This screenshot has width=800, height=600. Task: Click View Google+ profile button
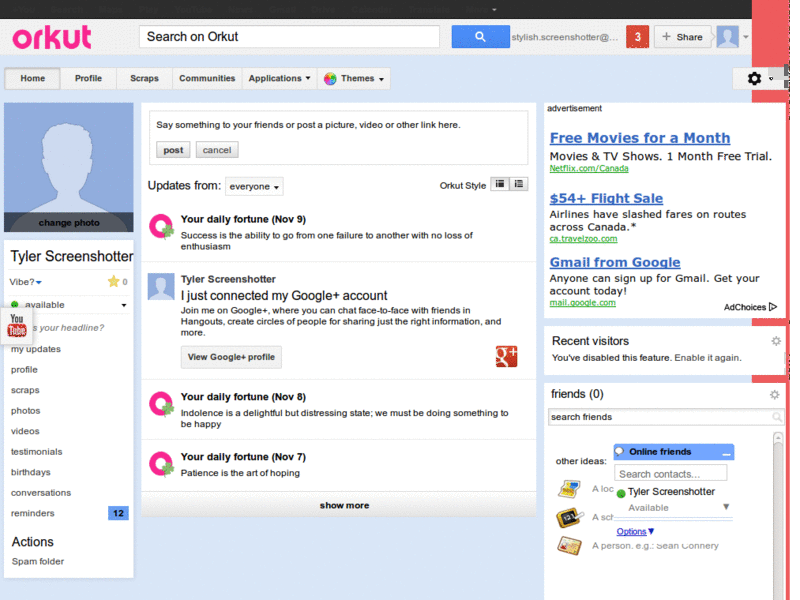tap(231, 357)
